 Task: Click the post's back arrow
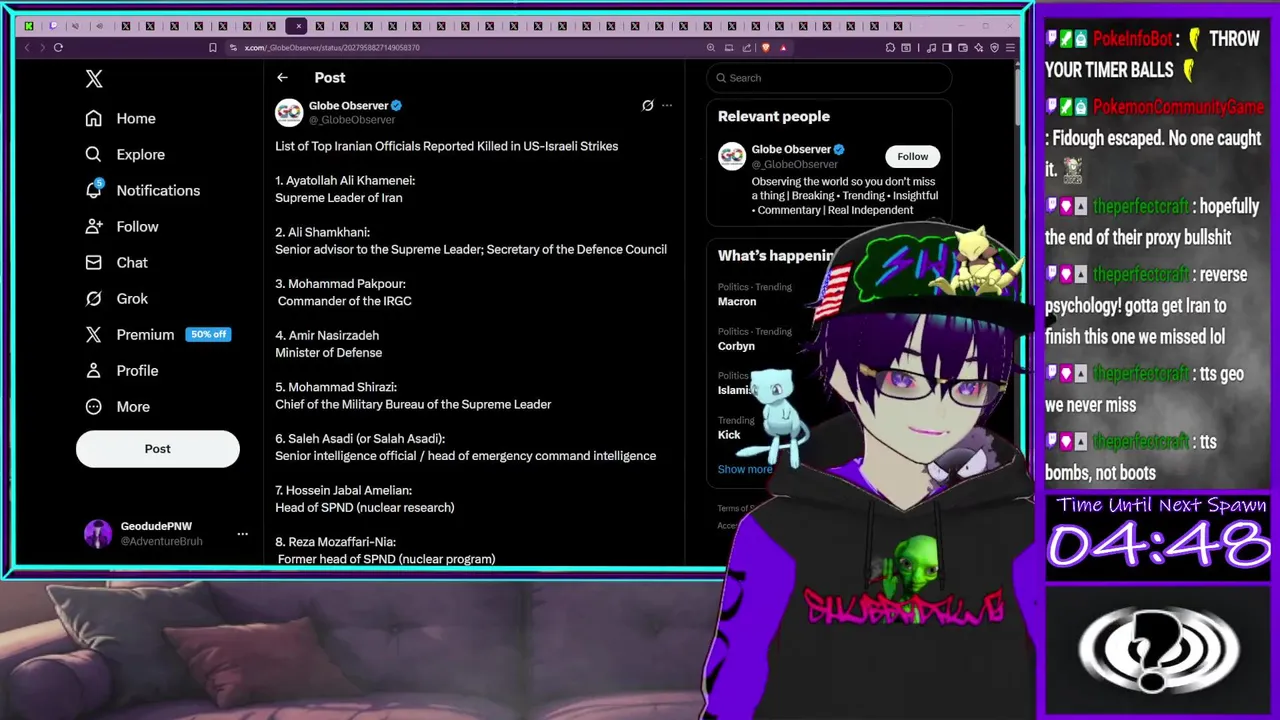coord(282,77)
